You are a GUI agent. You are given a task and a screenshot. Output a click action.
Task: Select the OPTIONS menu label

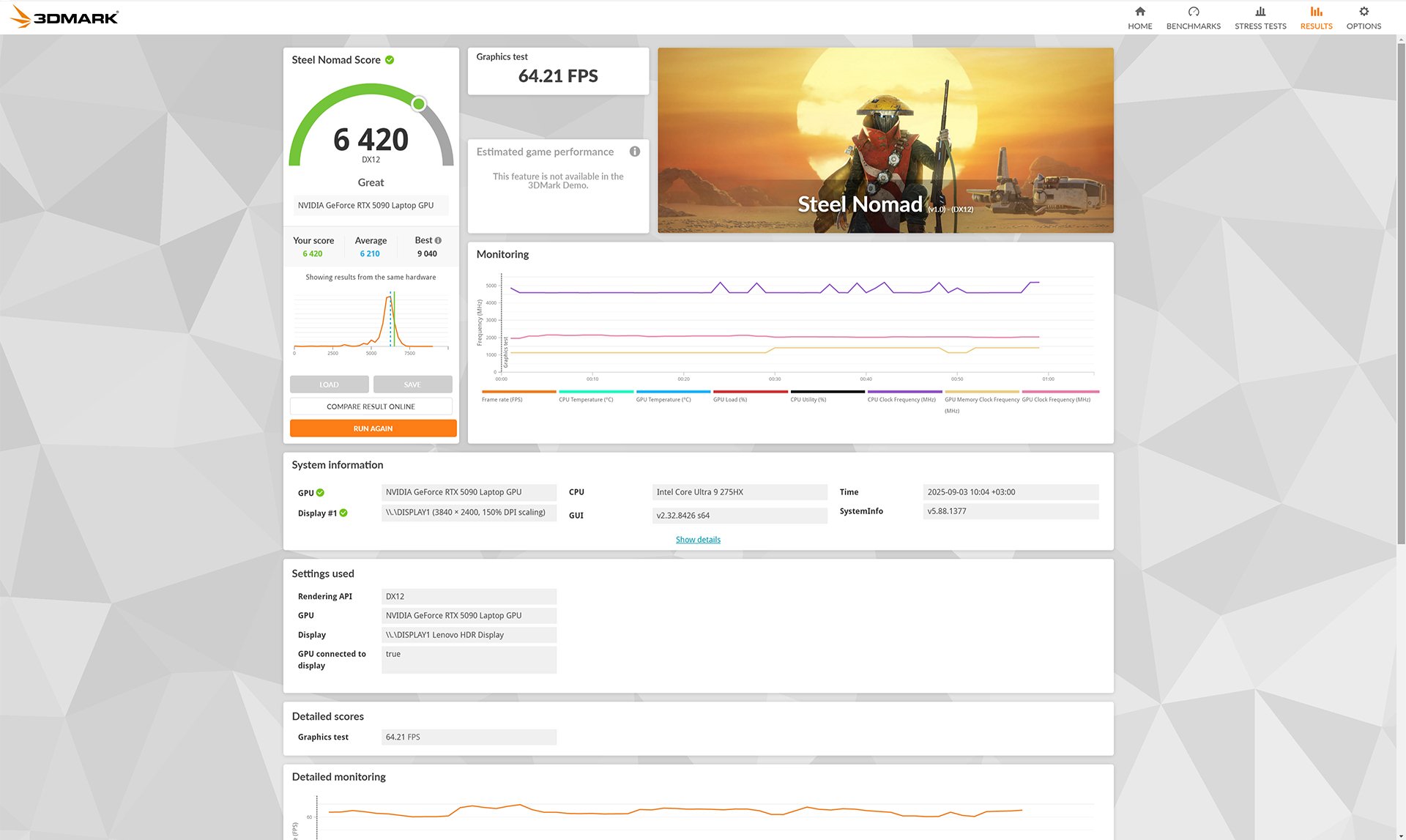1364,26
